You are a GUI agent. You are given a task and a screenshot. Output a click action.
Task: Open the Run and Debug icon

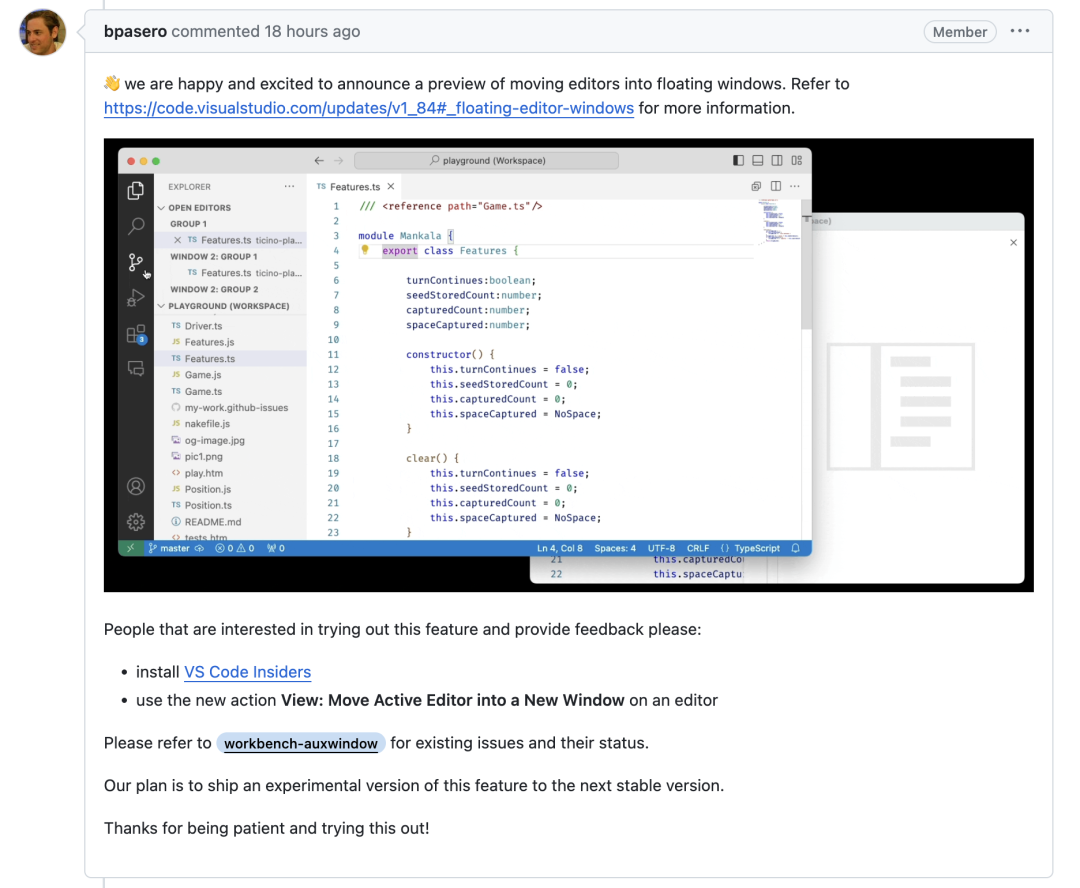[x=136, y=298]
